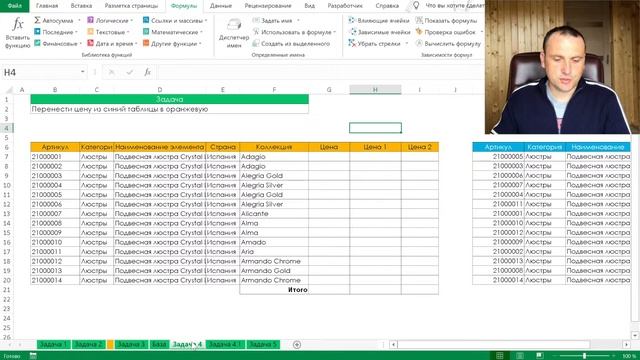640x360 pixels.
Task: Click the Select All corner triangle
Action: 8,90
